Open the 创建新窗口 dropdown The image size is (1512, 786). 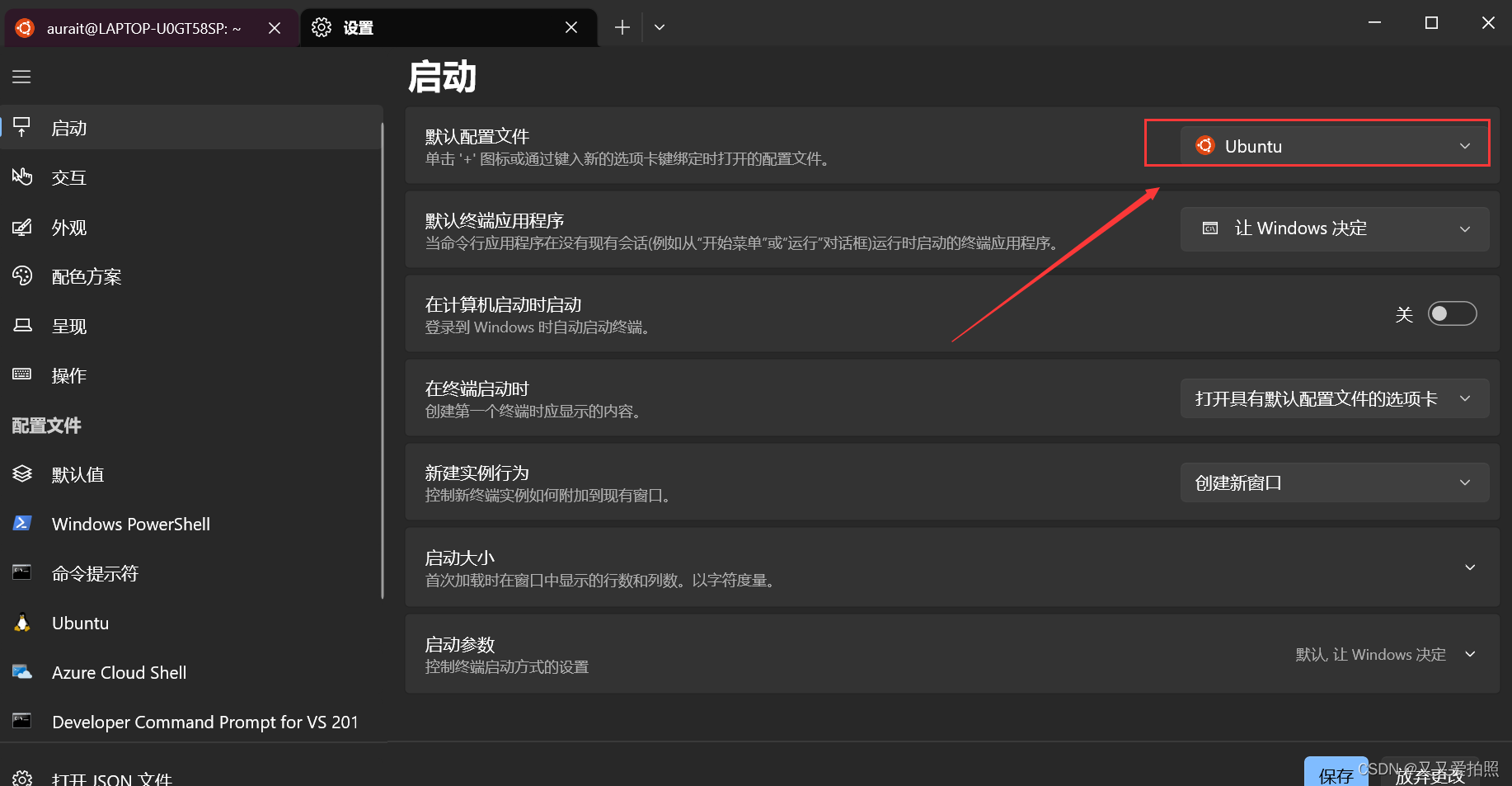click(1335, 482)
